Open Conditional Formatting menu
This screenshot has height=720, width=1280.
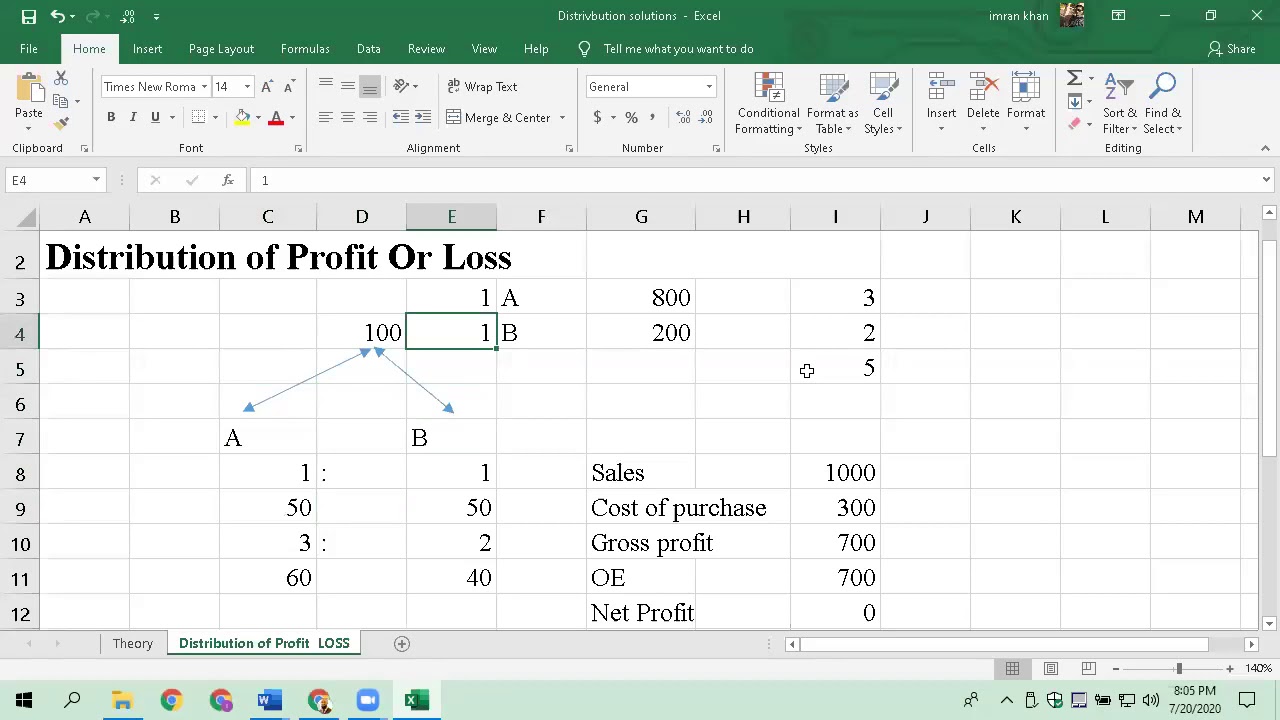(768, 104)
